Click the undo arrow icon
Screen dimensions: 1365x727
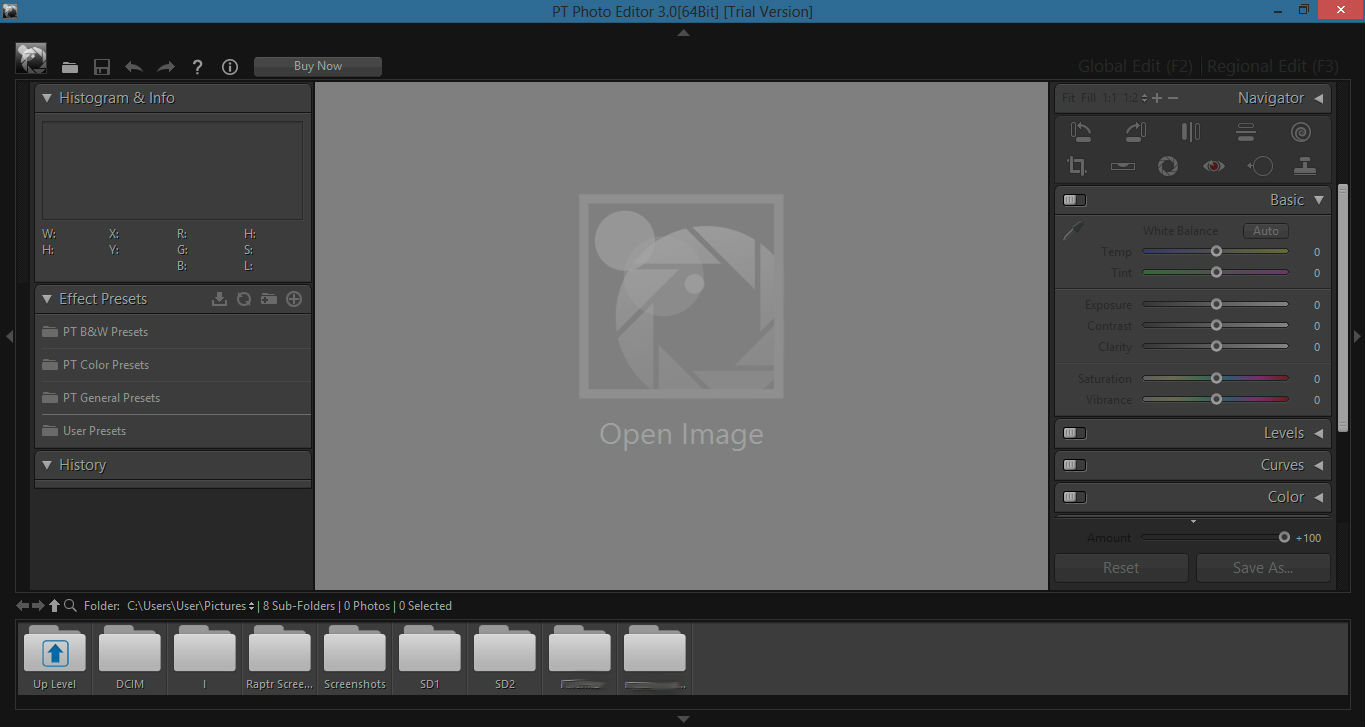pos(134,67)
